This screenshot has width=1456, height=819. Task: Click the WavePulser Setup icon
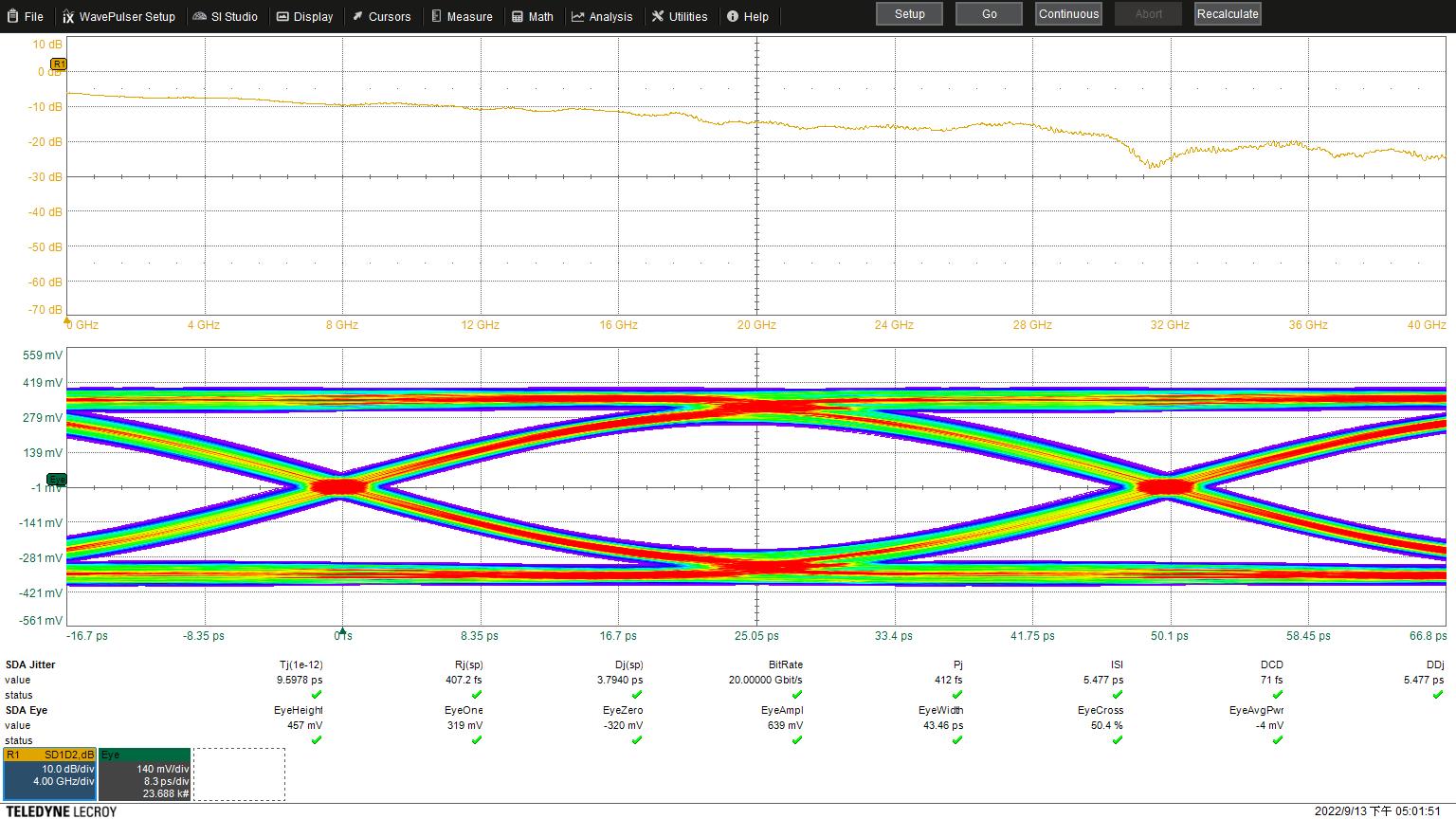tap(68, 16)
